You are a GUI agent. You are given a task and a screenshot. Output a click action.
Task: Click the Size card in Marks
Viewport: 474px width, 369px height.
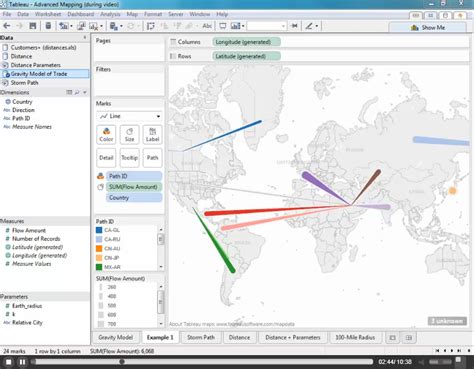[x=129, y=135]
